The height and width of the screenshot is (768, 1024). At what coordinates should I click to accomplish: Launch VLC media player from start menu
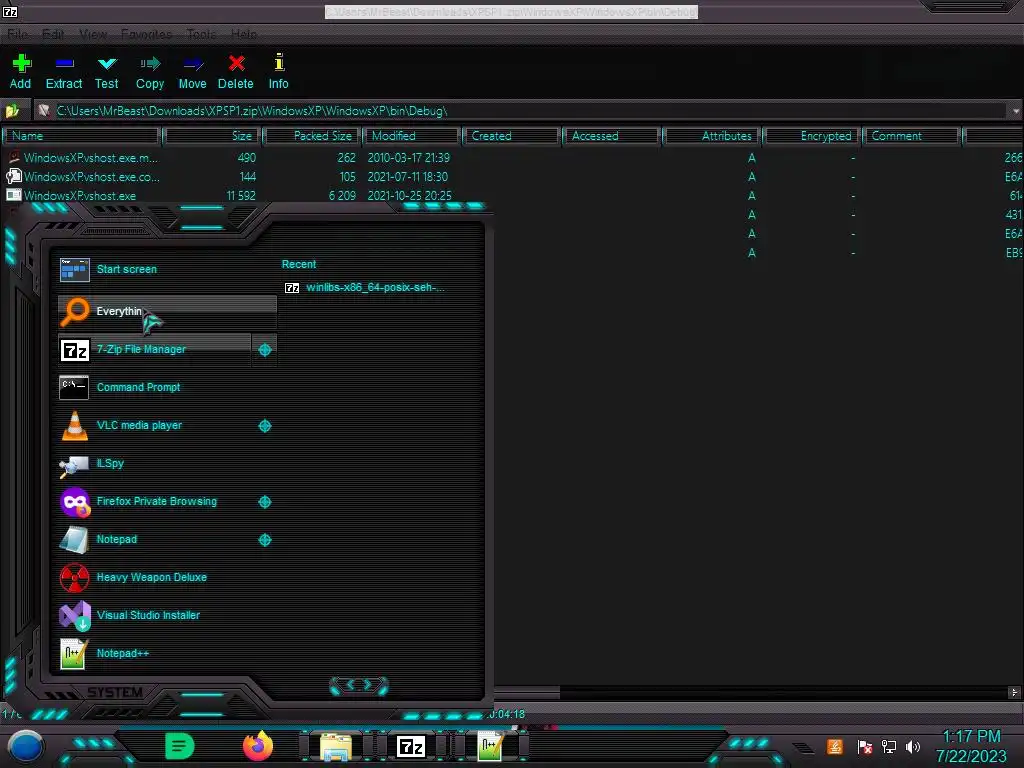click(155, 425)
